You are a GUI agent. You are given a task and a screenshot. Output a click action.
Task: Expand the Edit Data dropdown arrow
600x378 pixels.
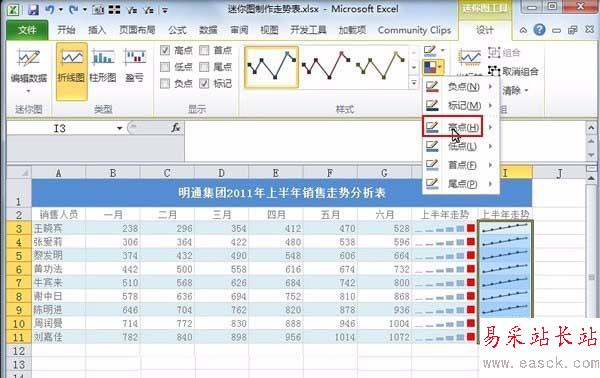point(28,92)
